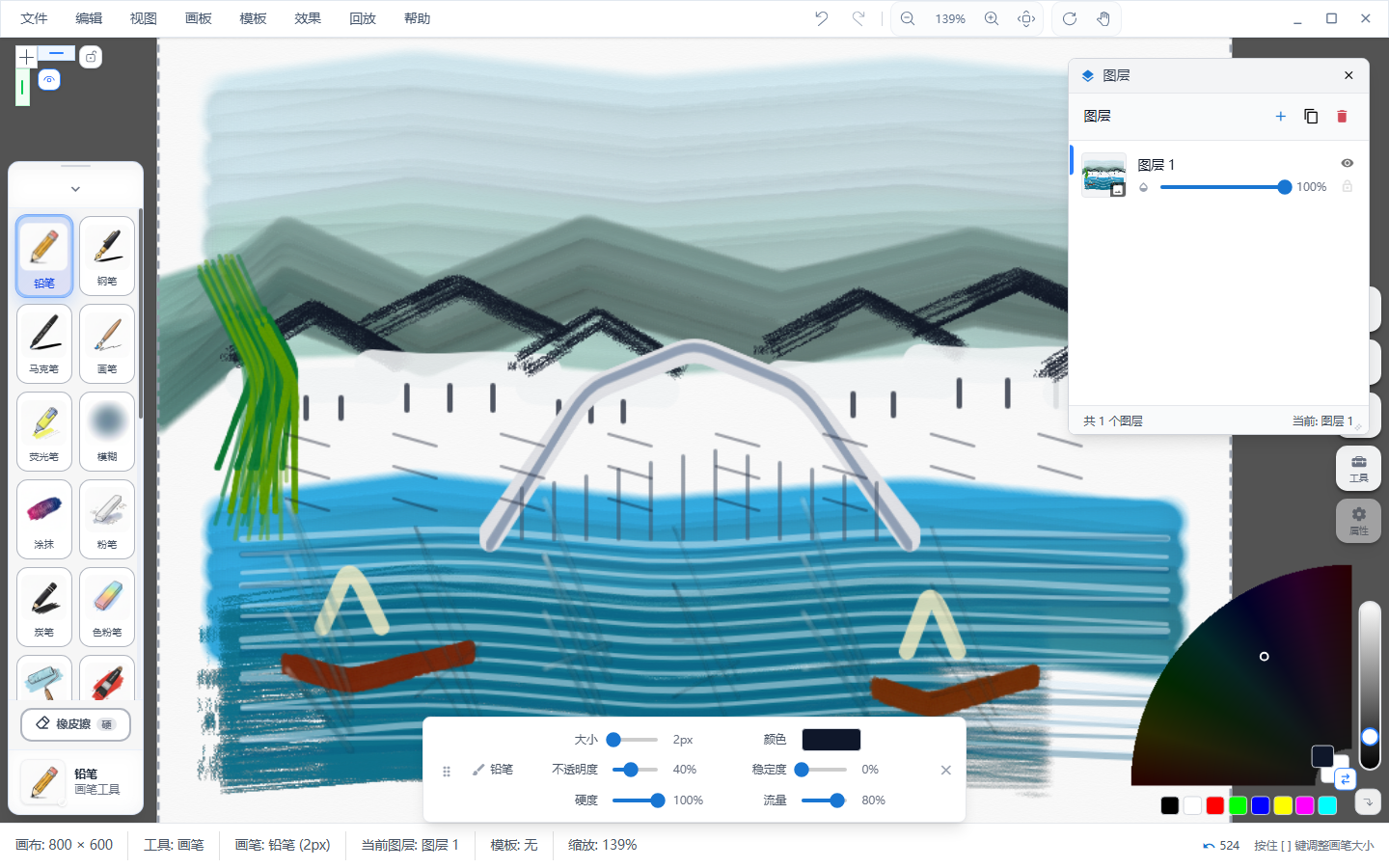Open the 回放 menu
The image size is (1389, 868).
tap(363, 18)
